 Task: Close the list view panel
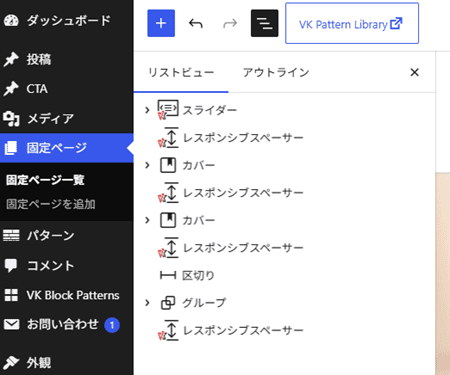[x=414, y=72]
